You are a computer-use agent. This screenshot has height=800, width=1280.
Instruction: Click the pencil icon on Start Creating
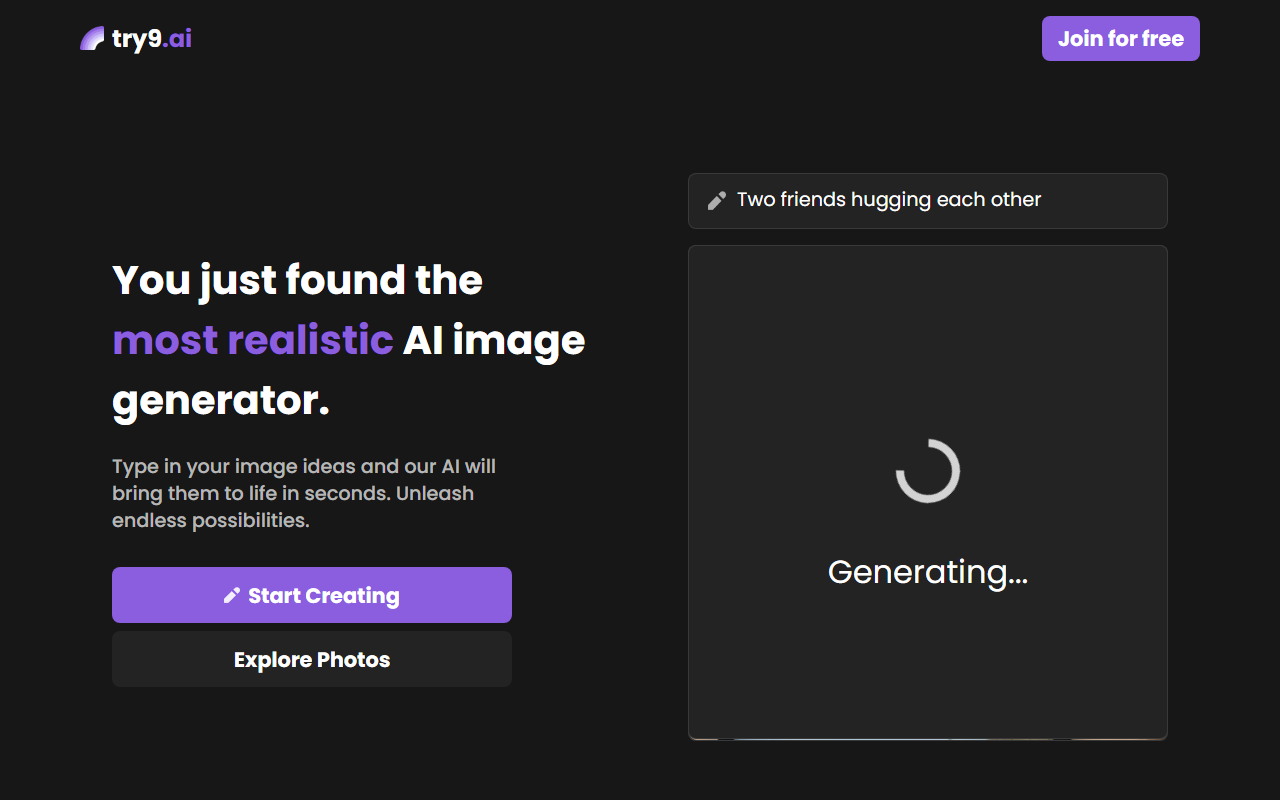(232, 596)
